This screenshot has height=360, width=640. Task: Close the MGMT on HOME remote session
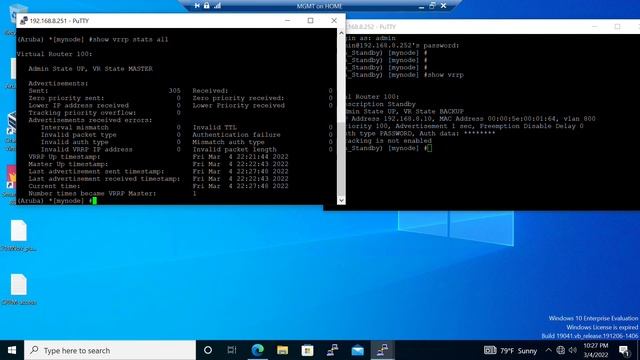pyautogui.click(x=444, y=6)
